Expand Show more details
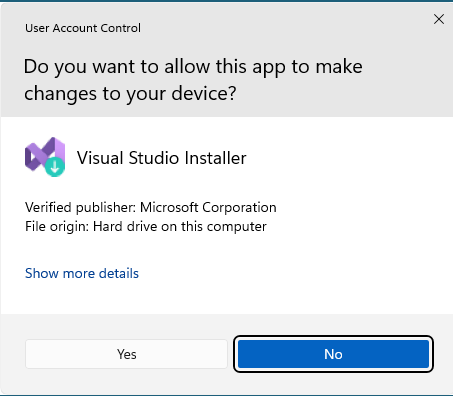This screenshot has width=453, height=396. [x=82, y=273]
